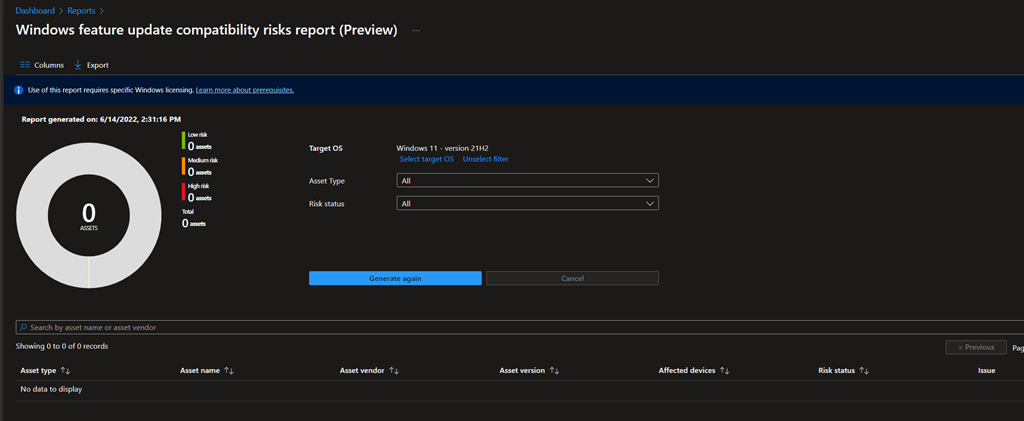Image resolution: width=1024 pixels, height=421 pixels.
Task: Sort by Asset type column arrows
Action: pos(65,371)
